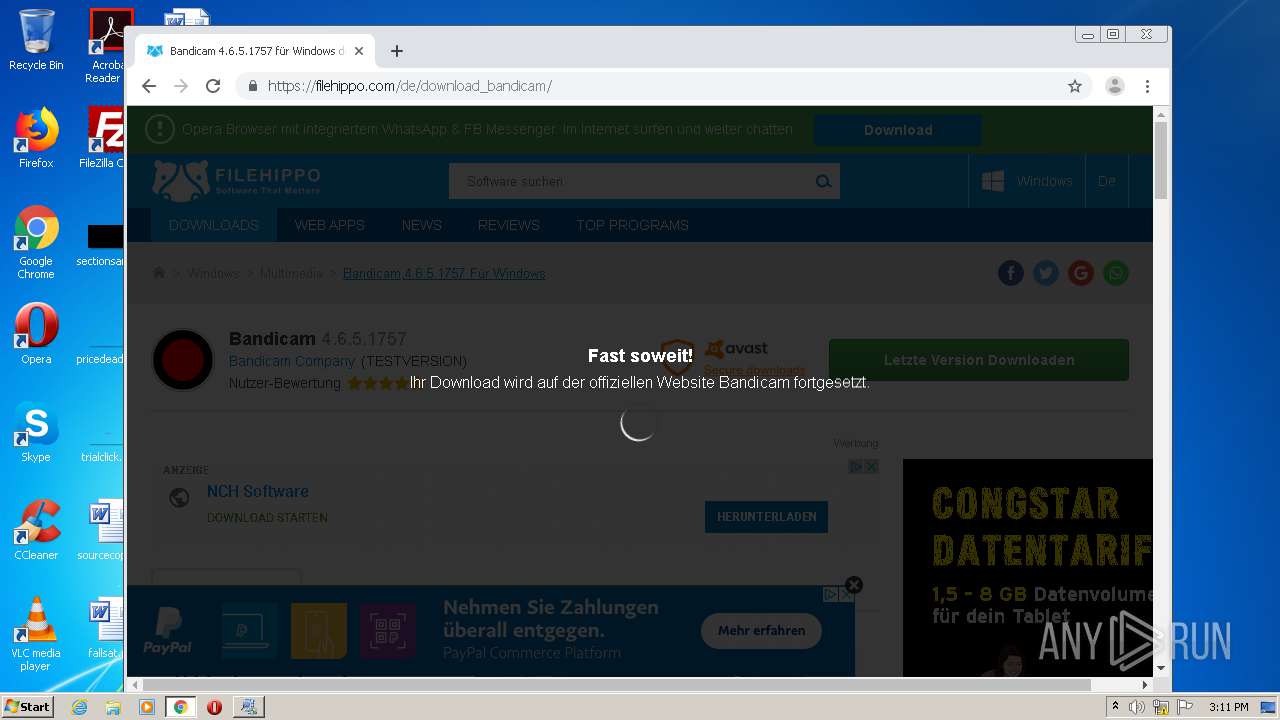Viewport: 1280px width, 720px height.
Task: Bookmark this page with the star icon
Action: click(1075, 86)
